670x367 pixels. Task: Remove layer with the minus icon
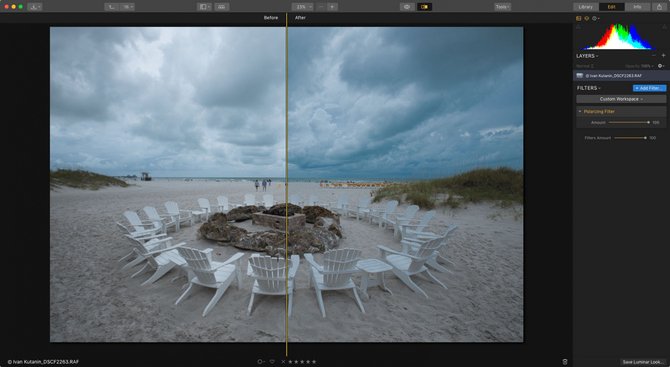click(x=654, y=56)
